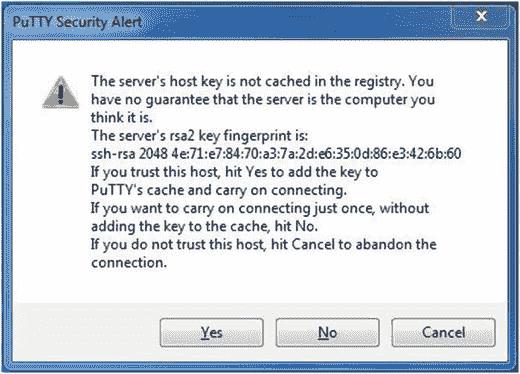Click the PuTTY Security Alert title text

[x=77, y=22]
